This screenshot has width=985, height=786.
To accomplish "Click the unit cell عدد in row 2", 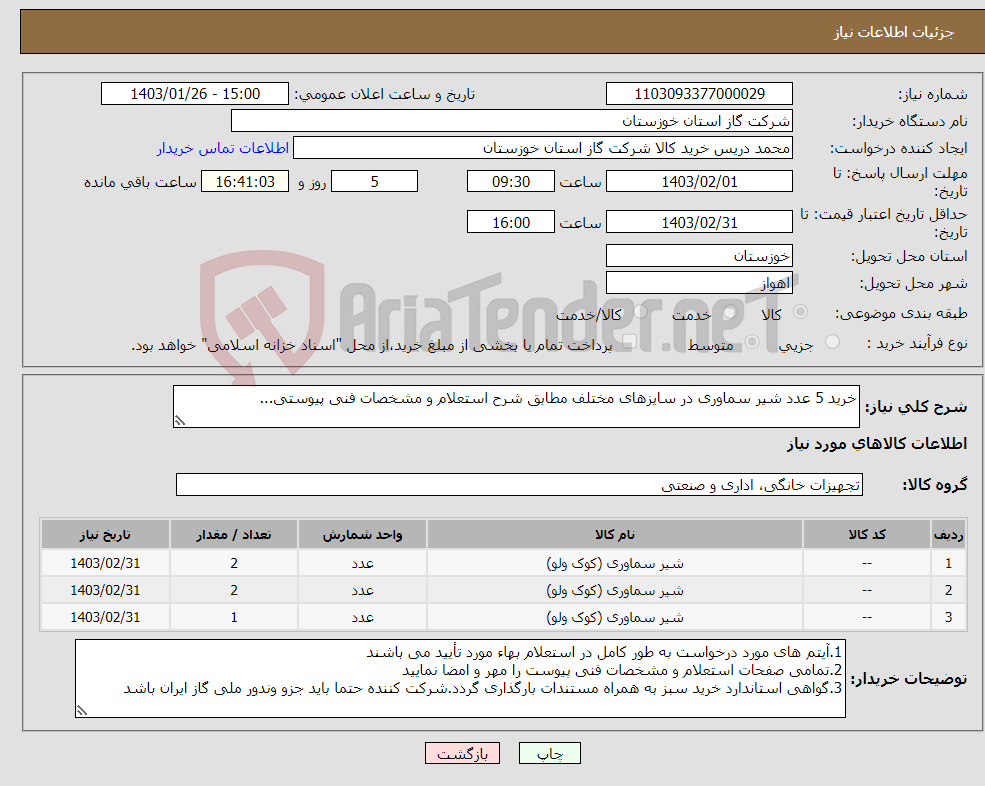I will [x=362, y=591].
